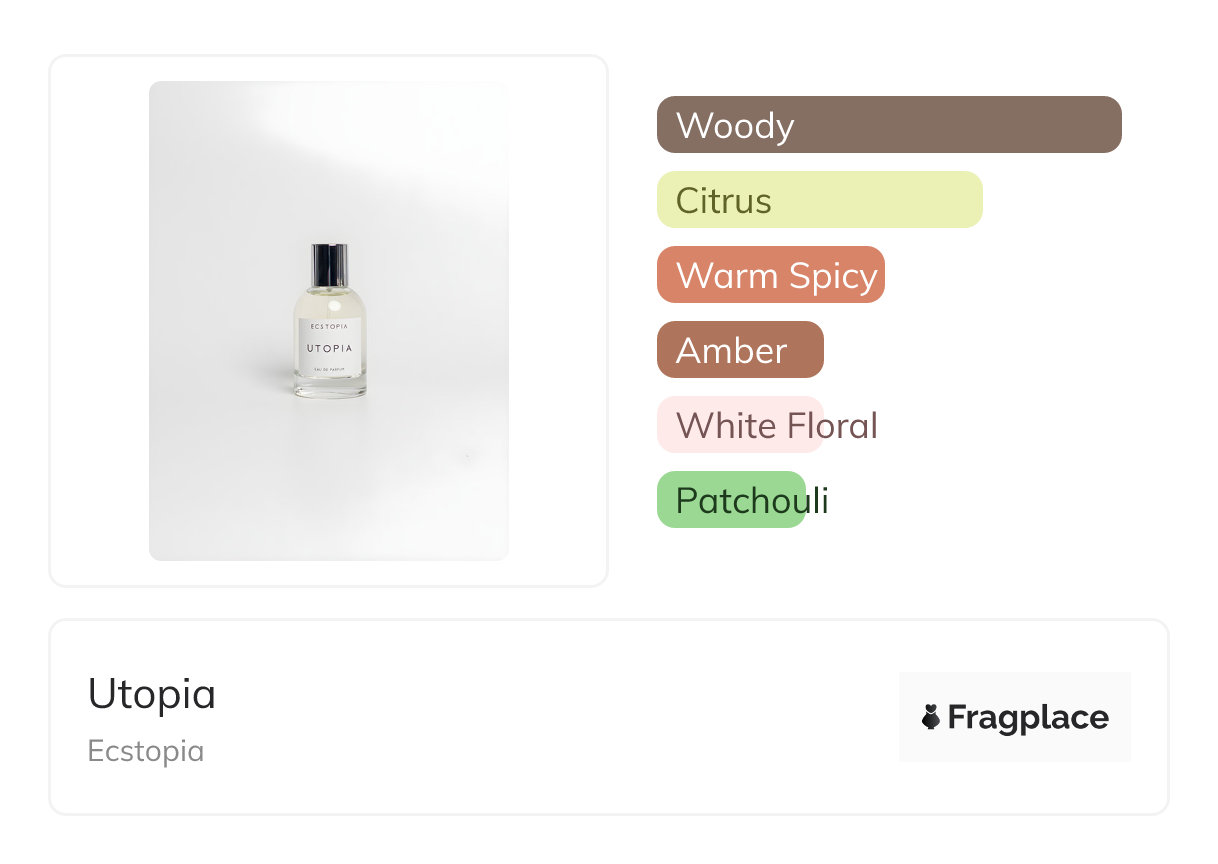Open the Utopia perfume product photo
The width and height of the screenshot is (1218, 864).
(x=329, y=321)
